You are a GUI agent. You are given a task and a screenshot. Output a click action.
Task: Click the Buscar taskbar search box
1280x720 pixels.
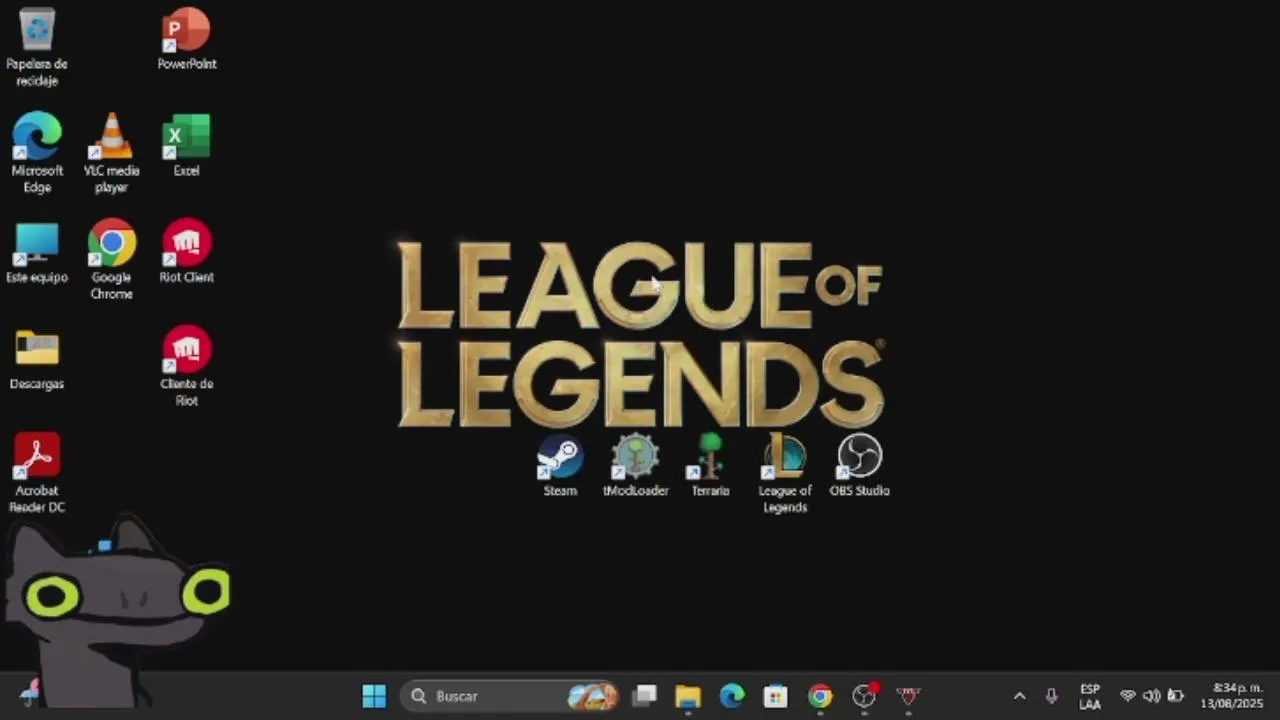[510, 696]
